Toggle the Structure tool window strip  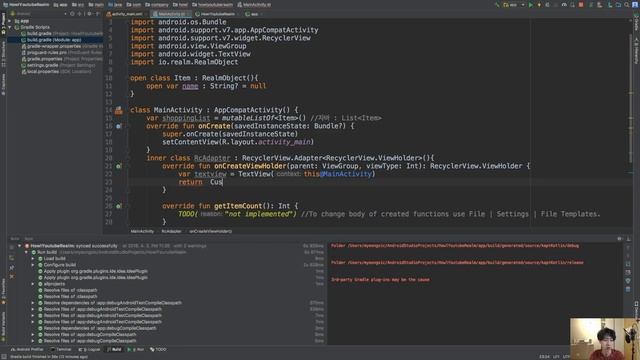point(3,55)
